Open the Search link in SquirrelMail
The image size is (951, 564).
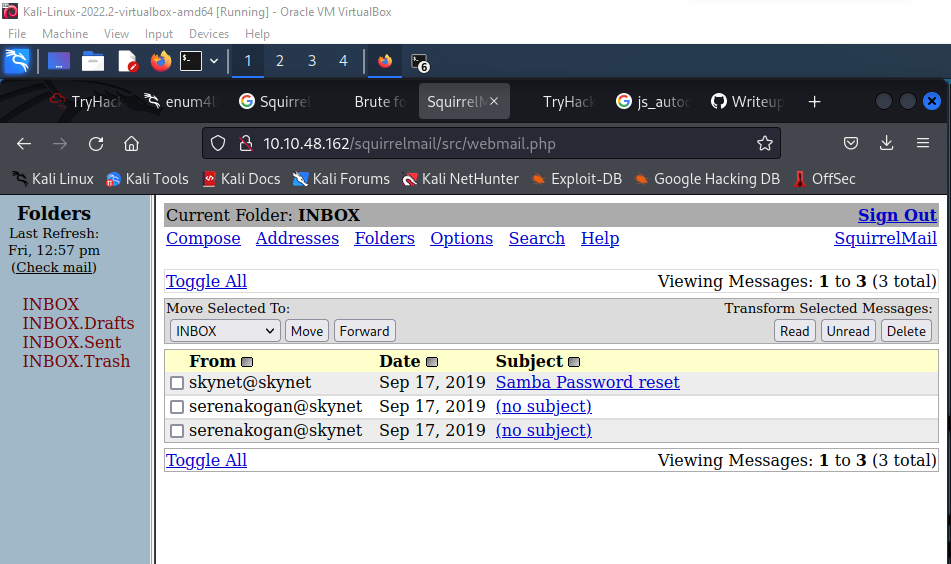click(x=537, y=238)
